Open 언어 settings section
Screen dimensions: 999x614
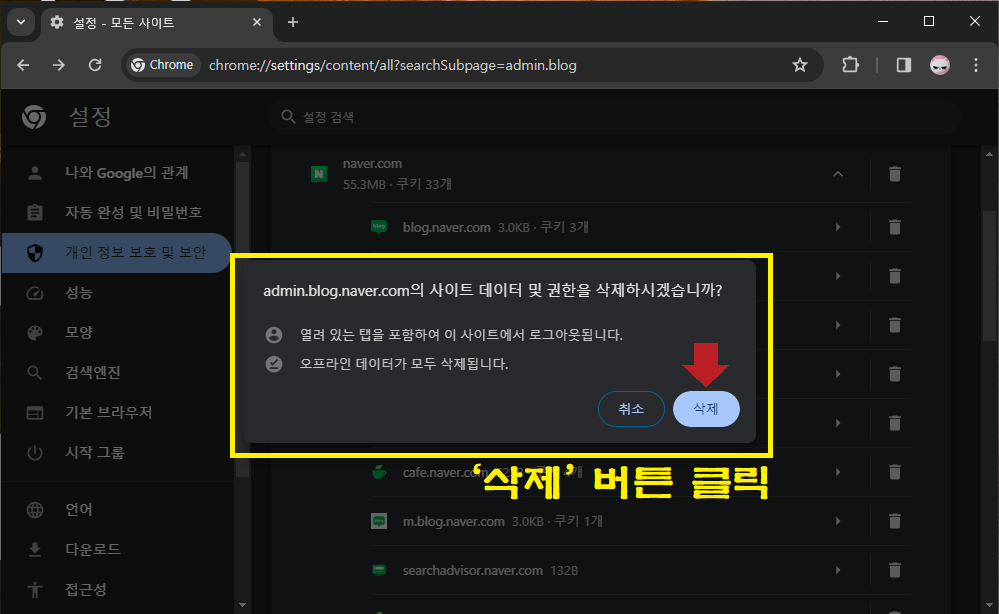point(116,510)
